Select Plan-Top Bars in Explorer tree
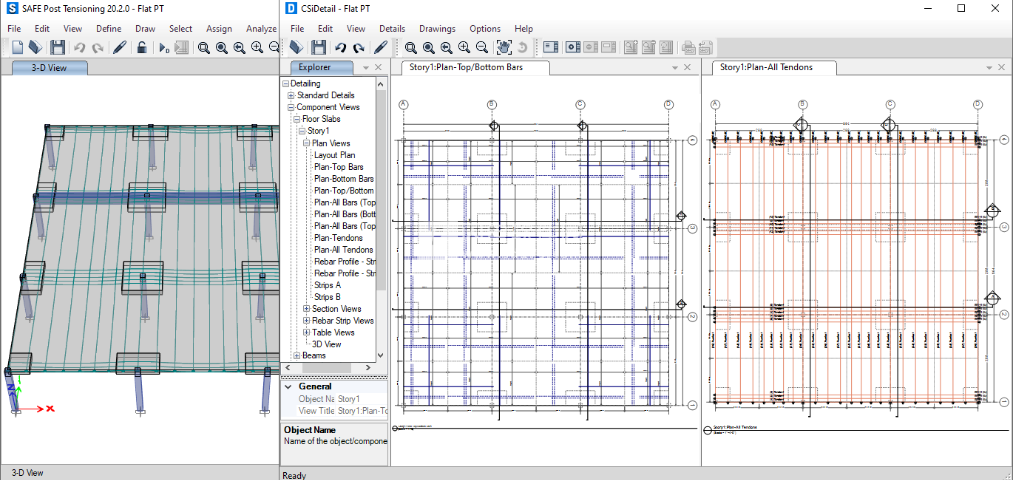The width and height of the screenshot is (1016, 480). 338,166
